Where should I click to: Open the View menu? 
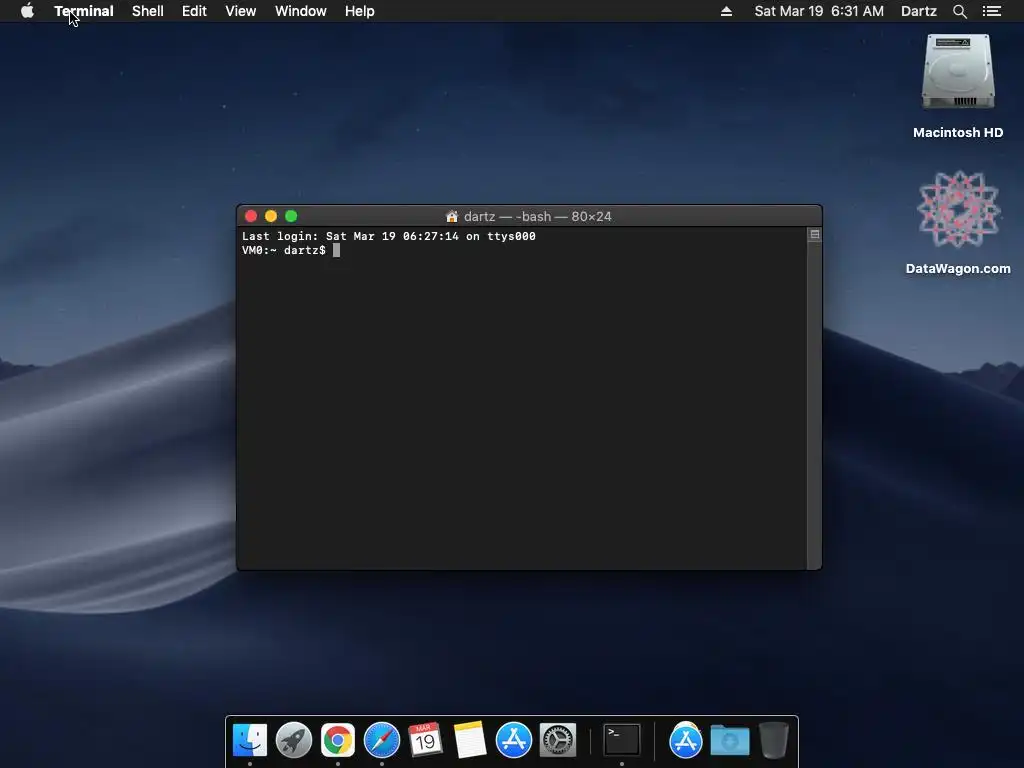pos(240,11)
